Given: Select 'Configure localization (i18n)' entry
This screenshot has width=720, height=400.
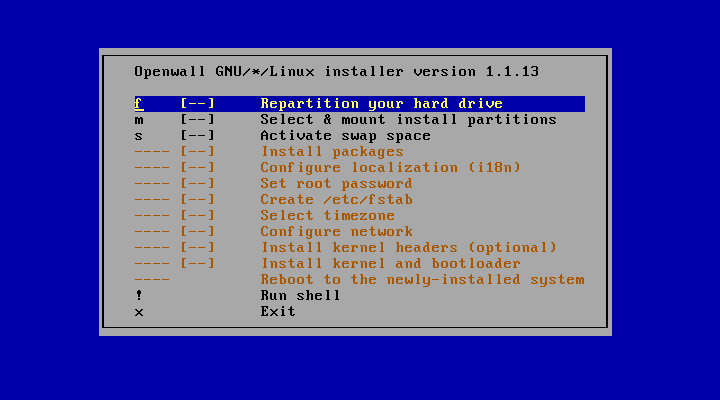Looking at the screenshot, I should 391,168.
